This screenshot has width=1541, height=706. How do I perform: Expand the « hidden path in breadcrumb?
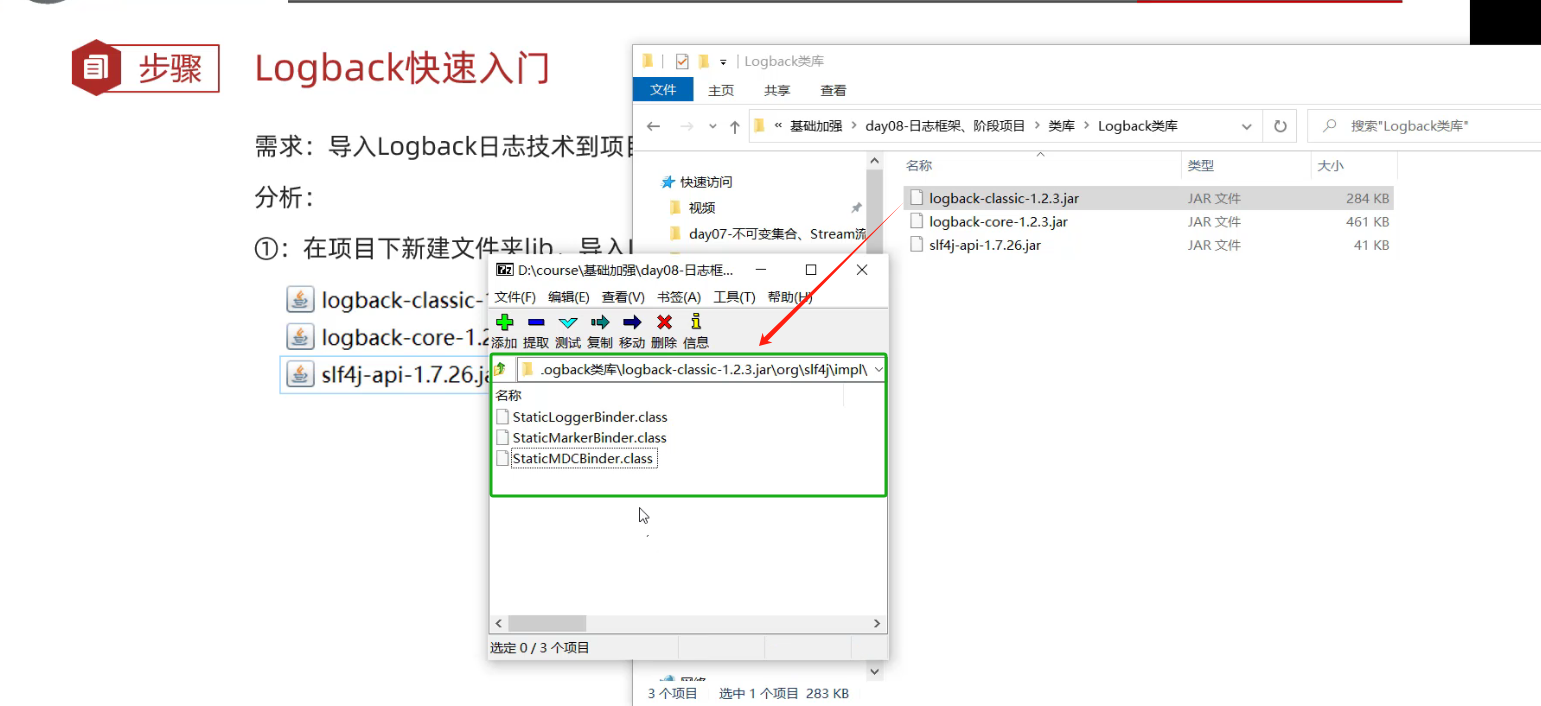[778, 126]
